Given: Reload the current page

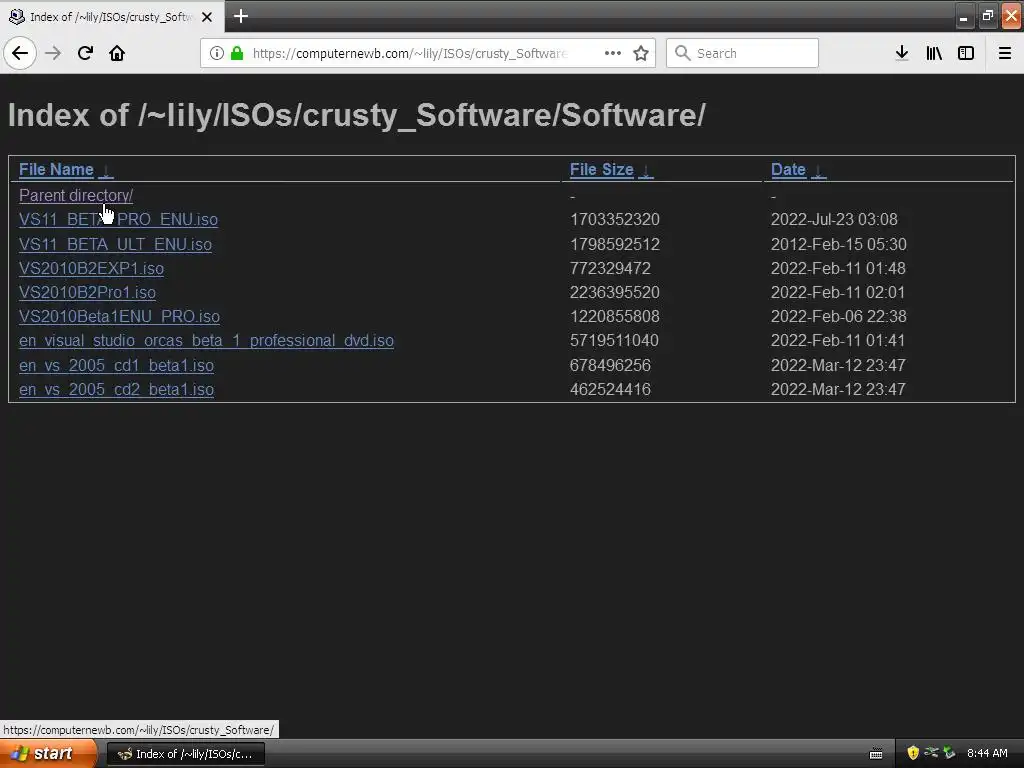Looking at the screenshot, I should pyautogui.click(x=85, y=53).
